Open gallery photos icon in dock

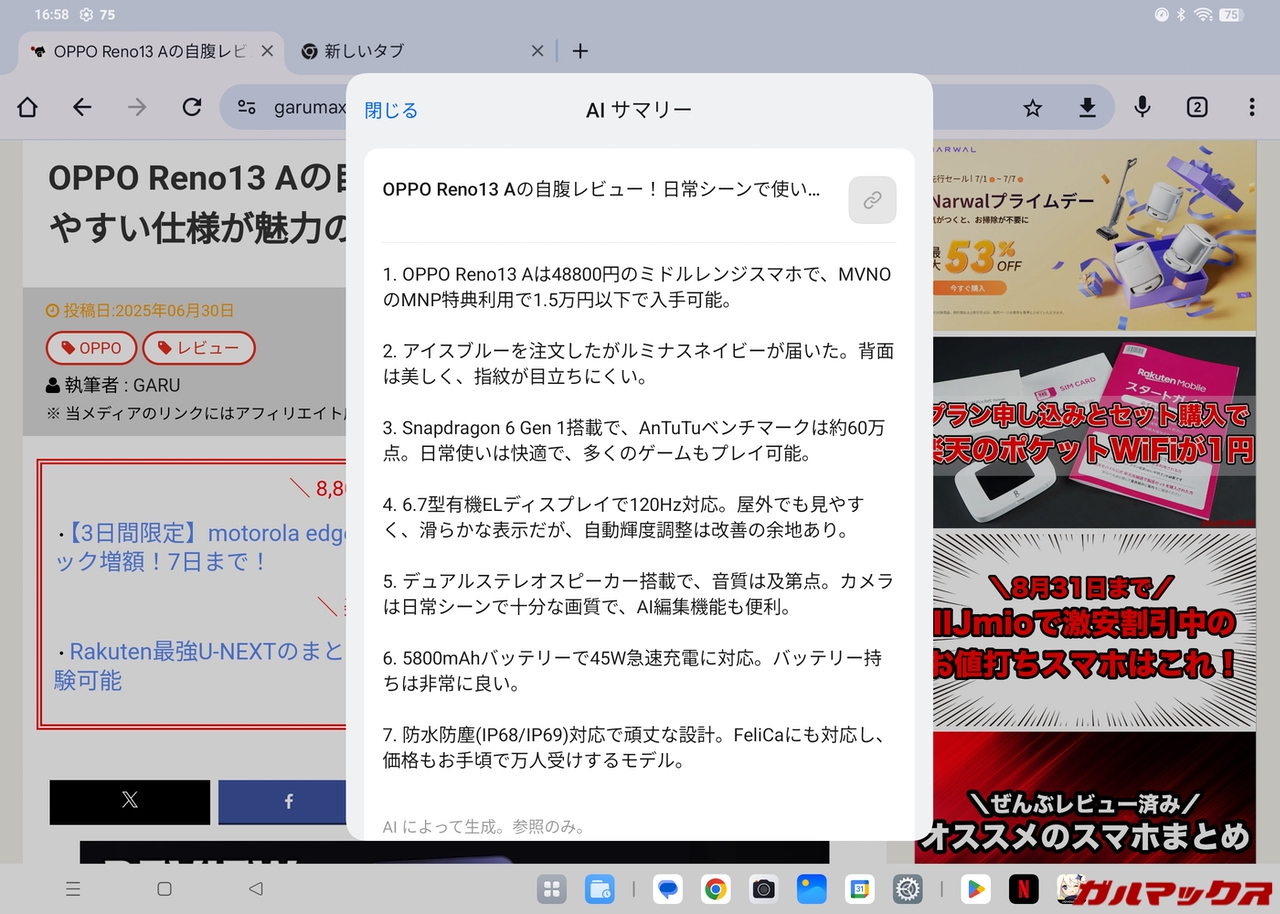click(811, 889)
